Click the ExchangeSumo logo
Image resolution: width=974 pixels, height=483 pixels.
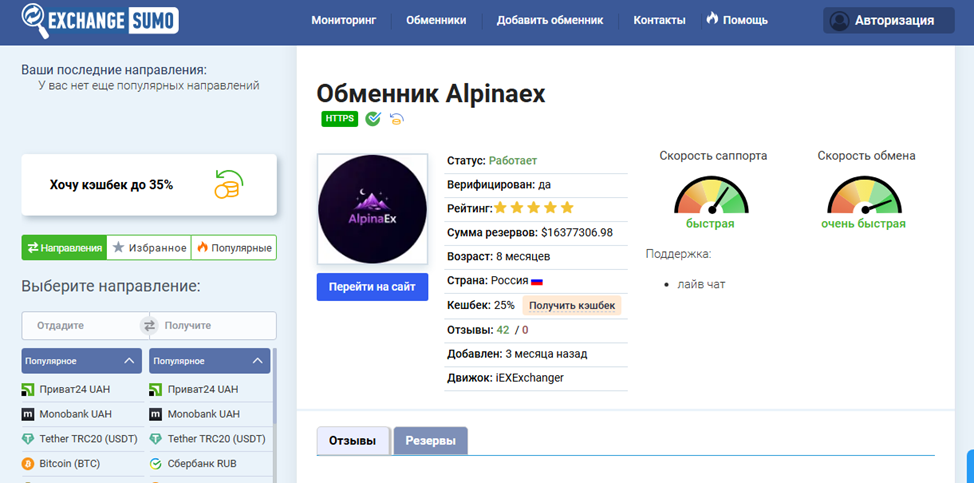point(100,21)
